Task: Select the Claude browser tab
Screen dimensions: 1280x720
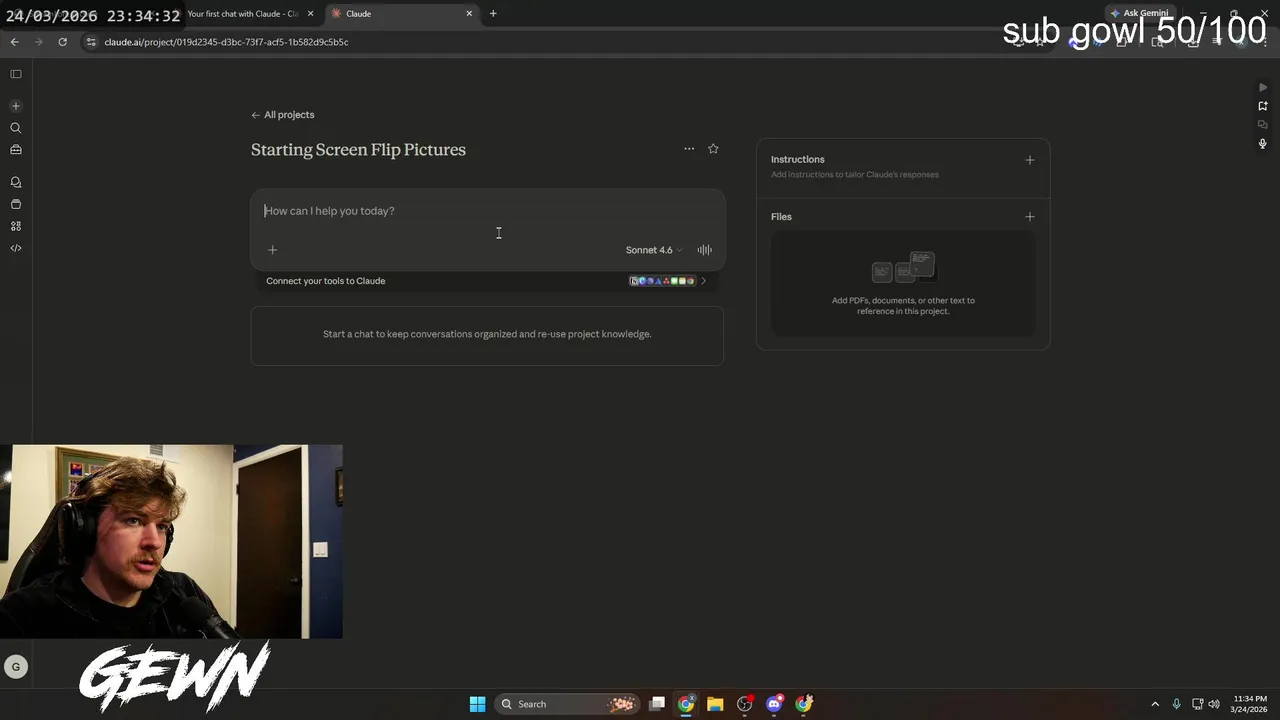Action: [x=400, y=14]
